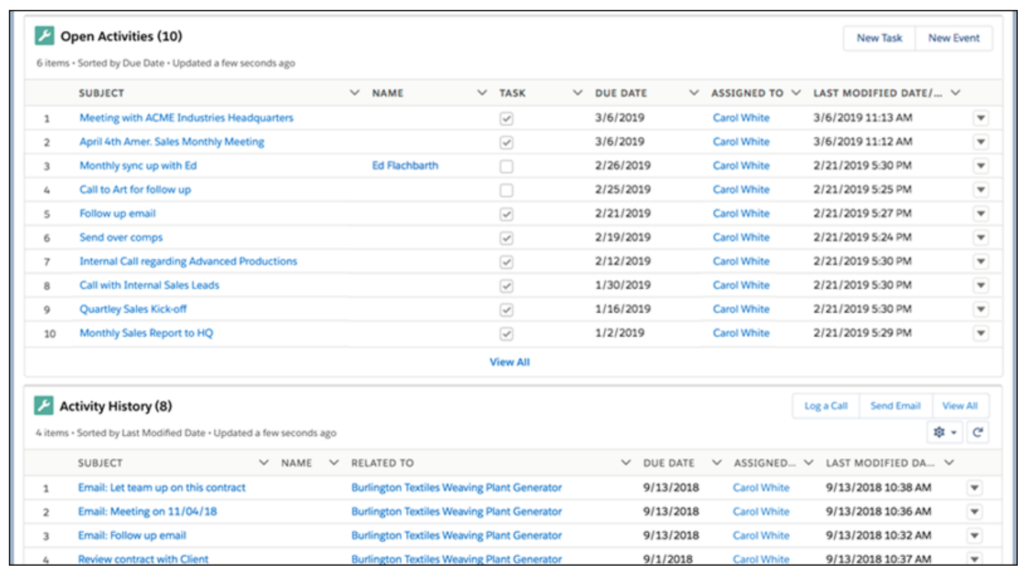1024x573 pixels.
Task: Expand the Activity History SUBJECT column menu
Action: coord(264,463)
